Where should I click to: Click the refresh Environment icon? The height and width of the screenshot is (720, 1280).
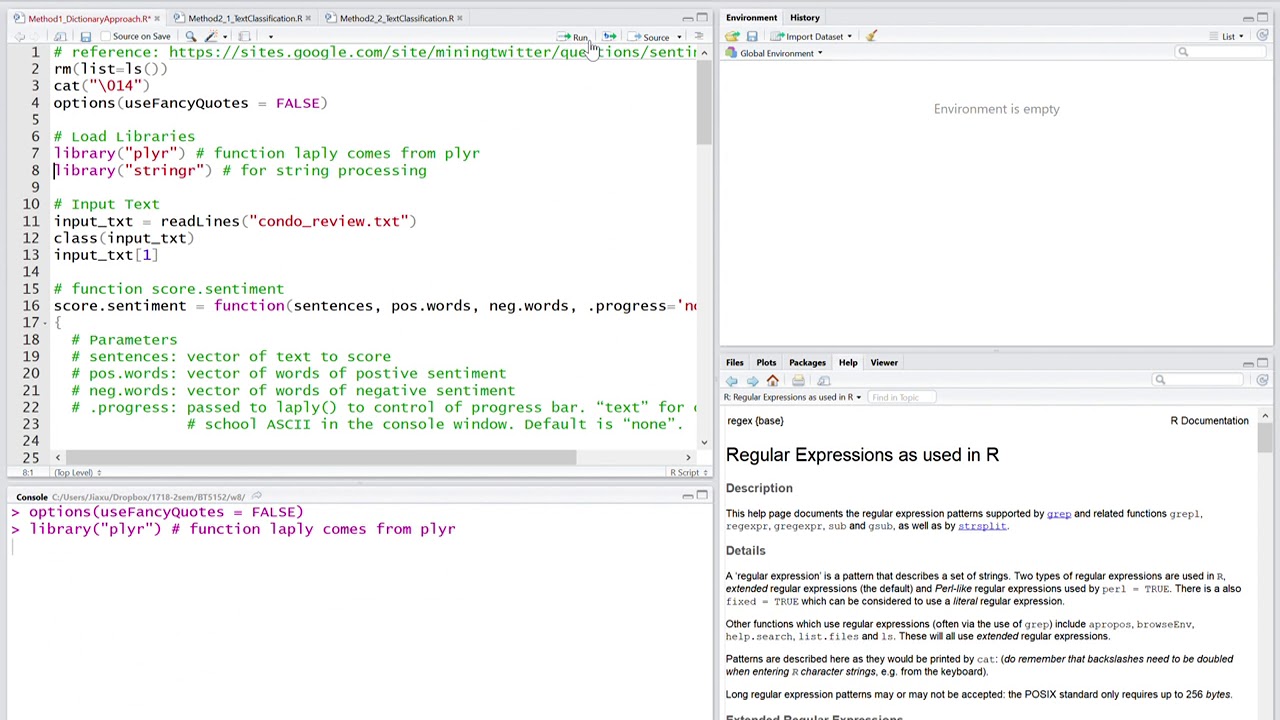click(1262, 37)
